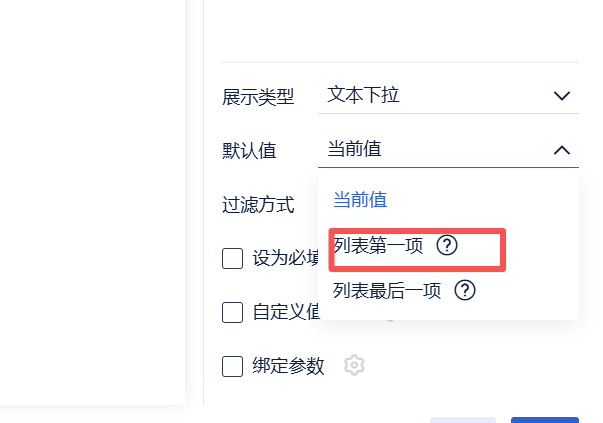Screen dimensions: 603x423
Task: Click 默认值 combo box showing 当前值
Action: (x=440, y=150)
